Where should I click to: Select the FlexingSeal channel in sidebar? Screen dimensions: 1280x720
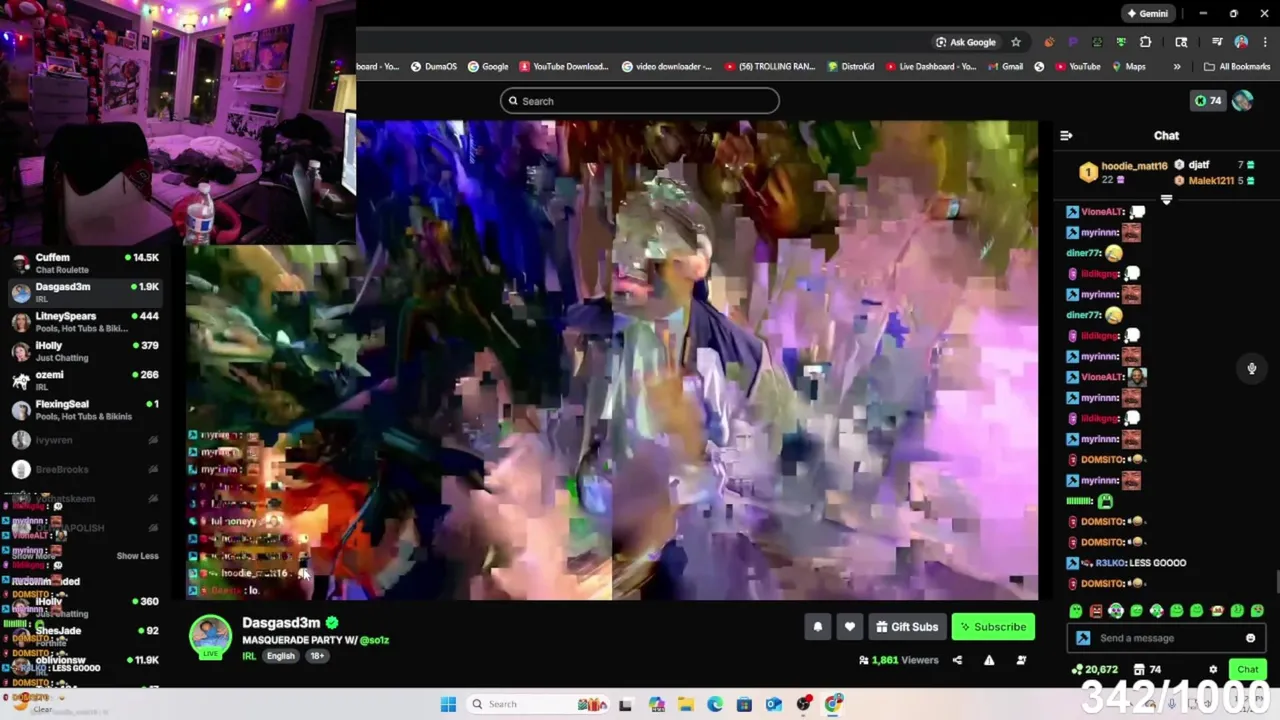tap(85, 410)
